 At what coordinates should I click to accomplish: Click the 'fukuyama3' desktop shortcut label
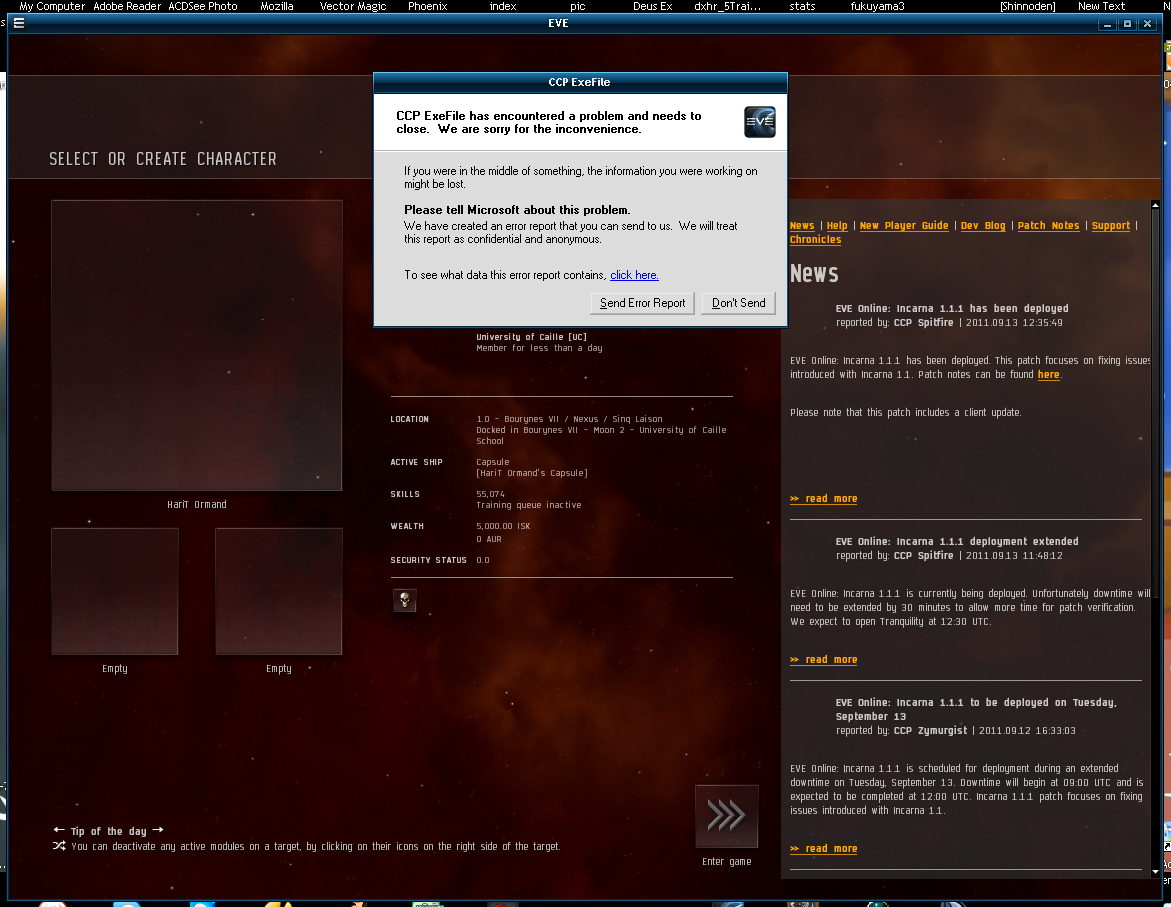[877, 6]
